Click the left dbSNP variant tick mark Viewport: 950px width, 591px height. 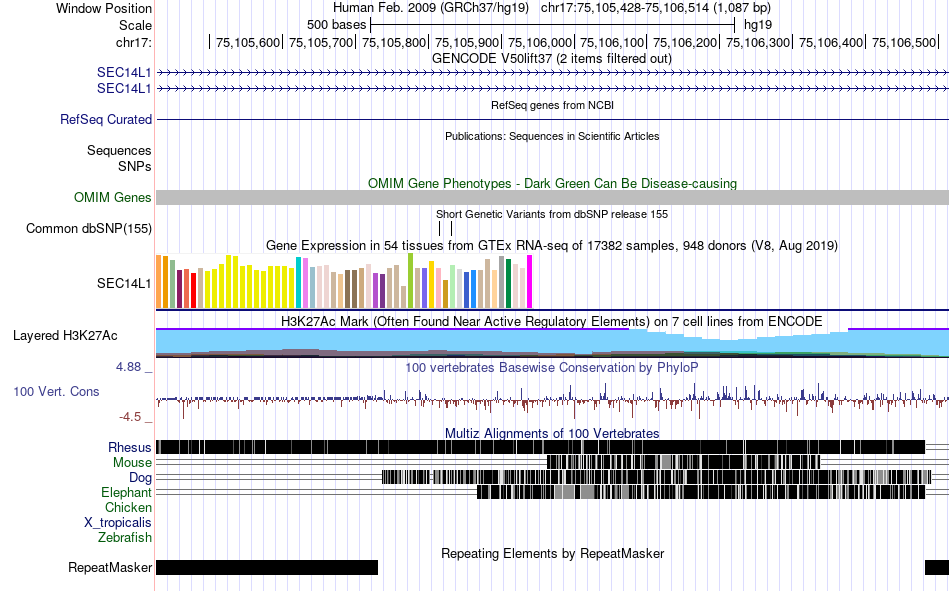(440, 229)
